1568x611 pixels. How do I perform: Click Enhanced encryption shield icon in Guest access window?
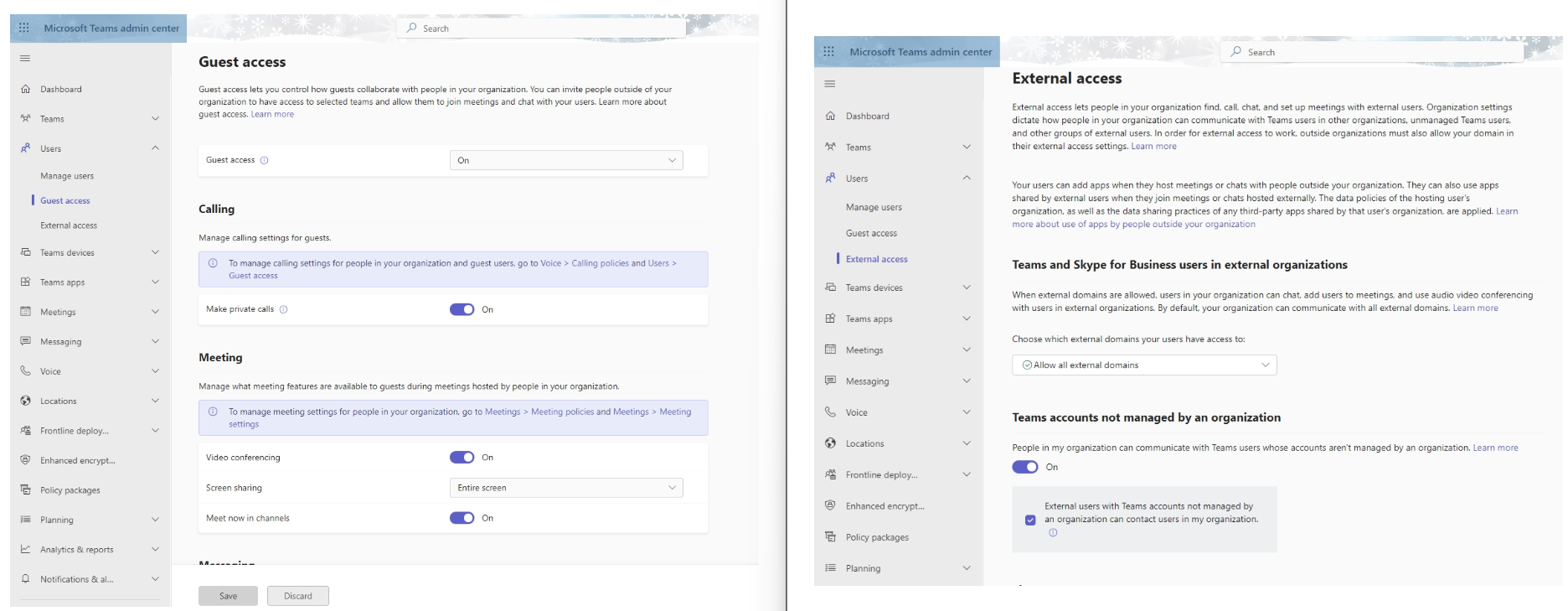tap(25, 460)
